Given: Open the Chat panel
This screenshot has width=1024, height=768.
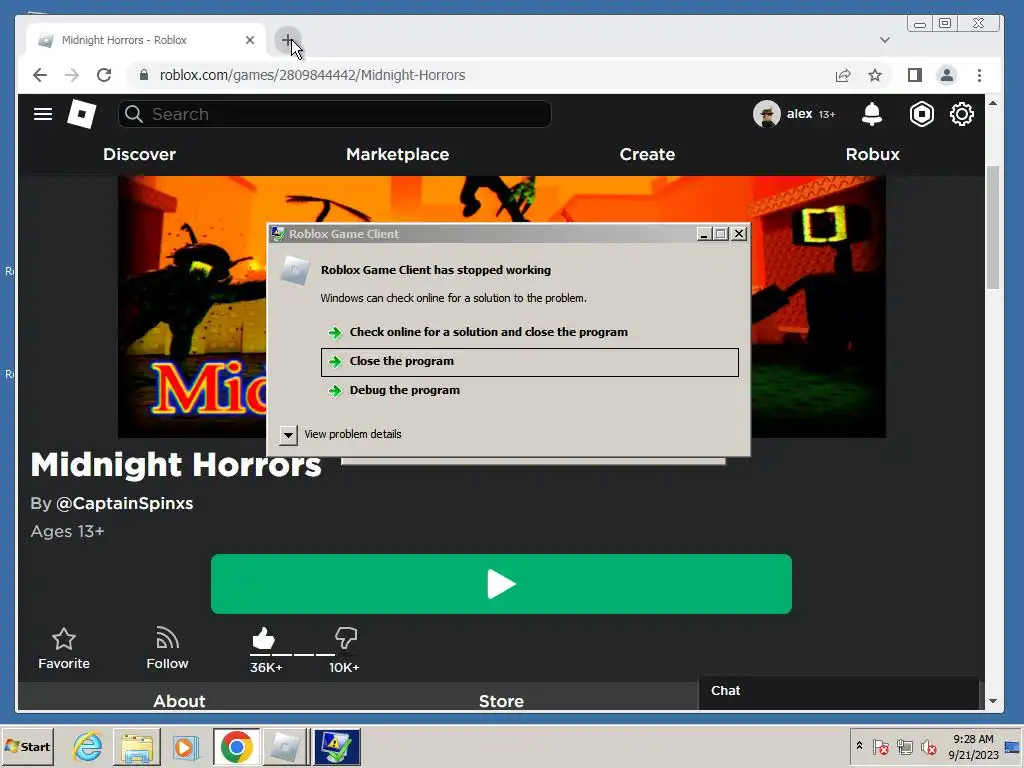Looking at the screenshot, I should click(x=839, y=691).
